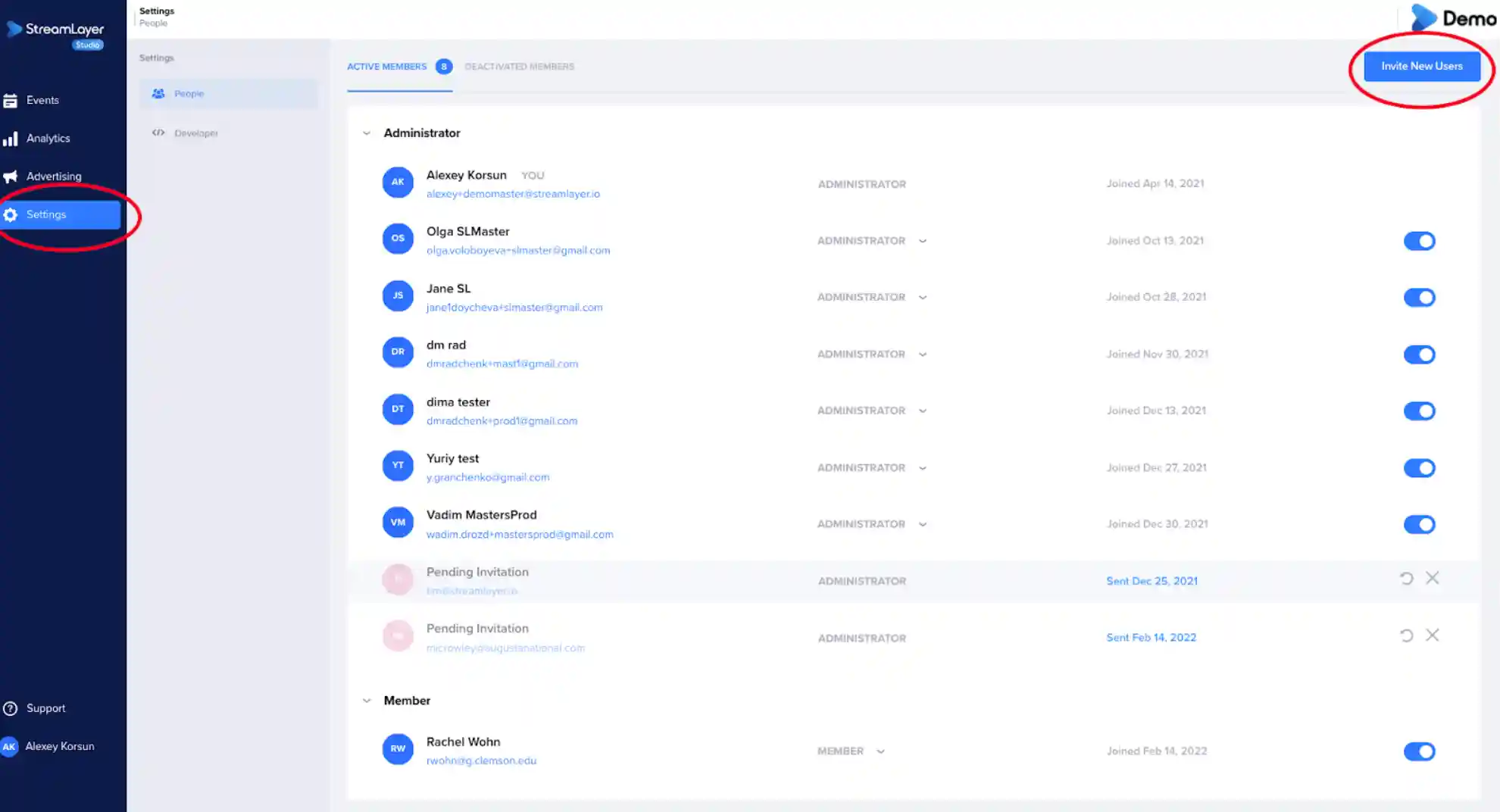This screenshot has height=812, width=1500.
Task: Resend the invitation sent Dec 25, 2021
Action: (1406, 579)
